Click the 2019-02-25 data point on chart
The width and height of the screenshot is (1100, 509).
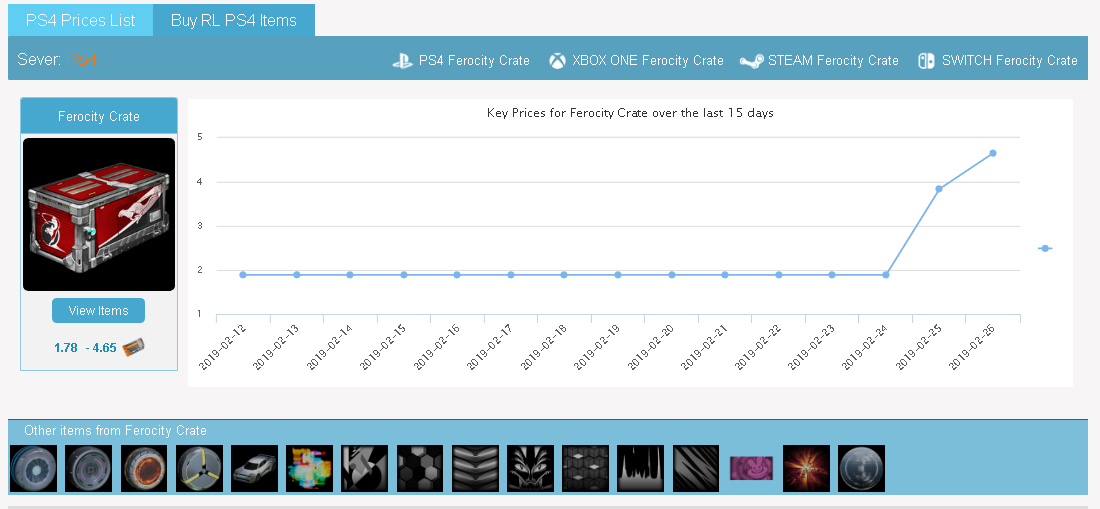point(939,189)
